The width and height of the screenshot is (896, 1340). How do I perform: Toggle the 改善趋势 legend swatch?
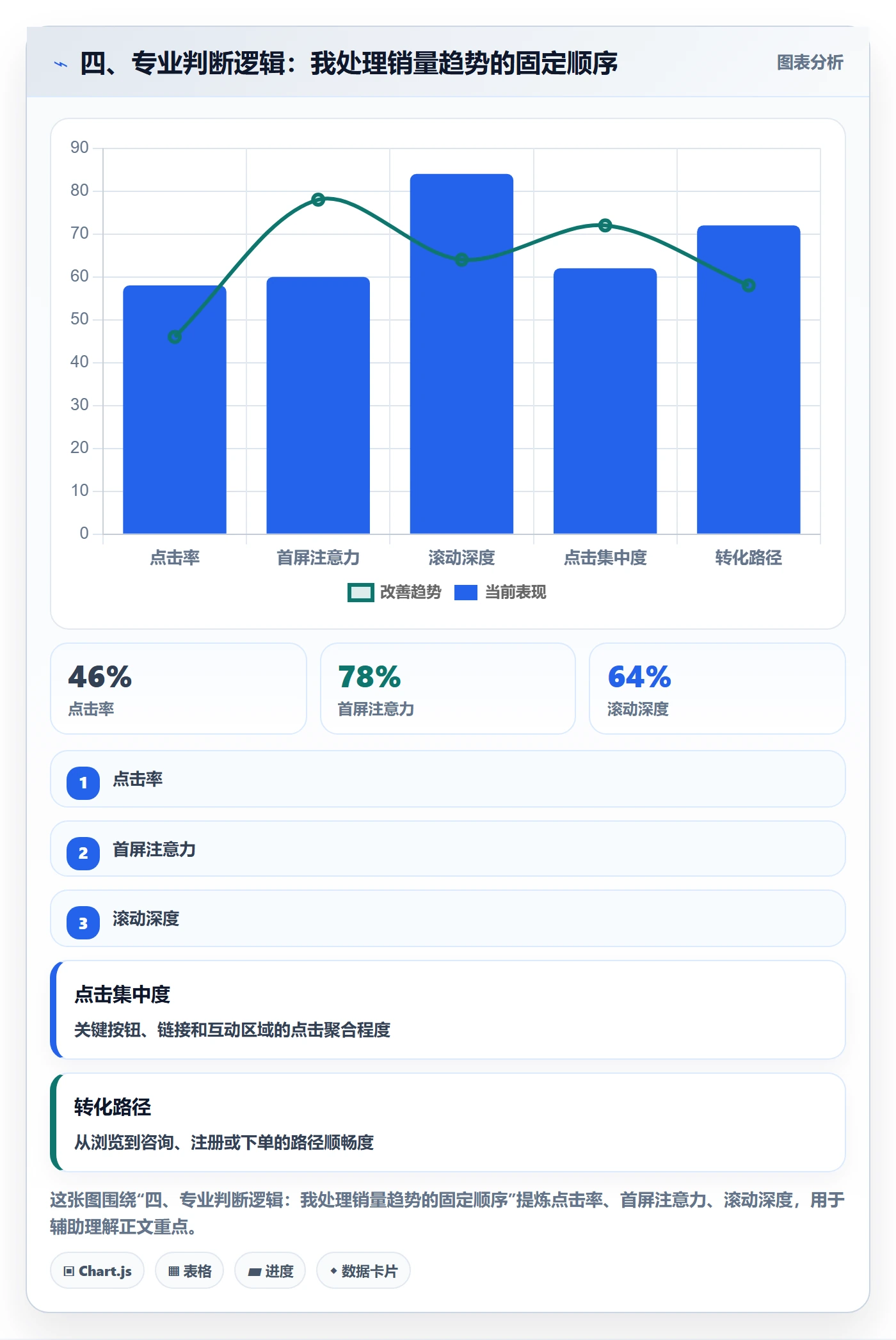click(360, 593)
